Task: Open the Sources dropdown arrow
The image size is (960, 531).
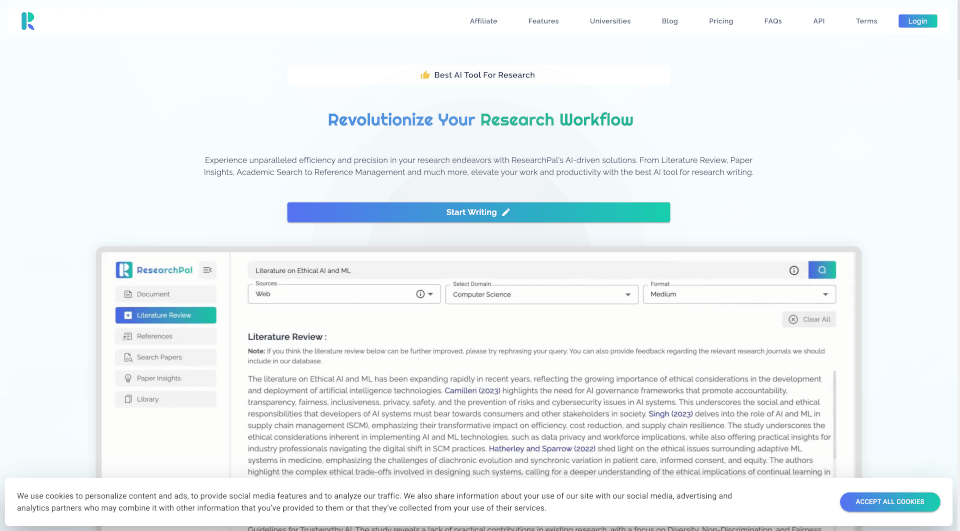Action: 430,294
